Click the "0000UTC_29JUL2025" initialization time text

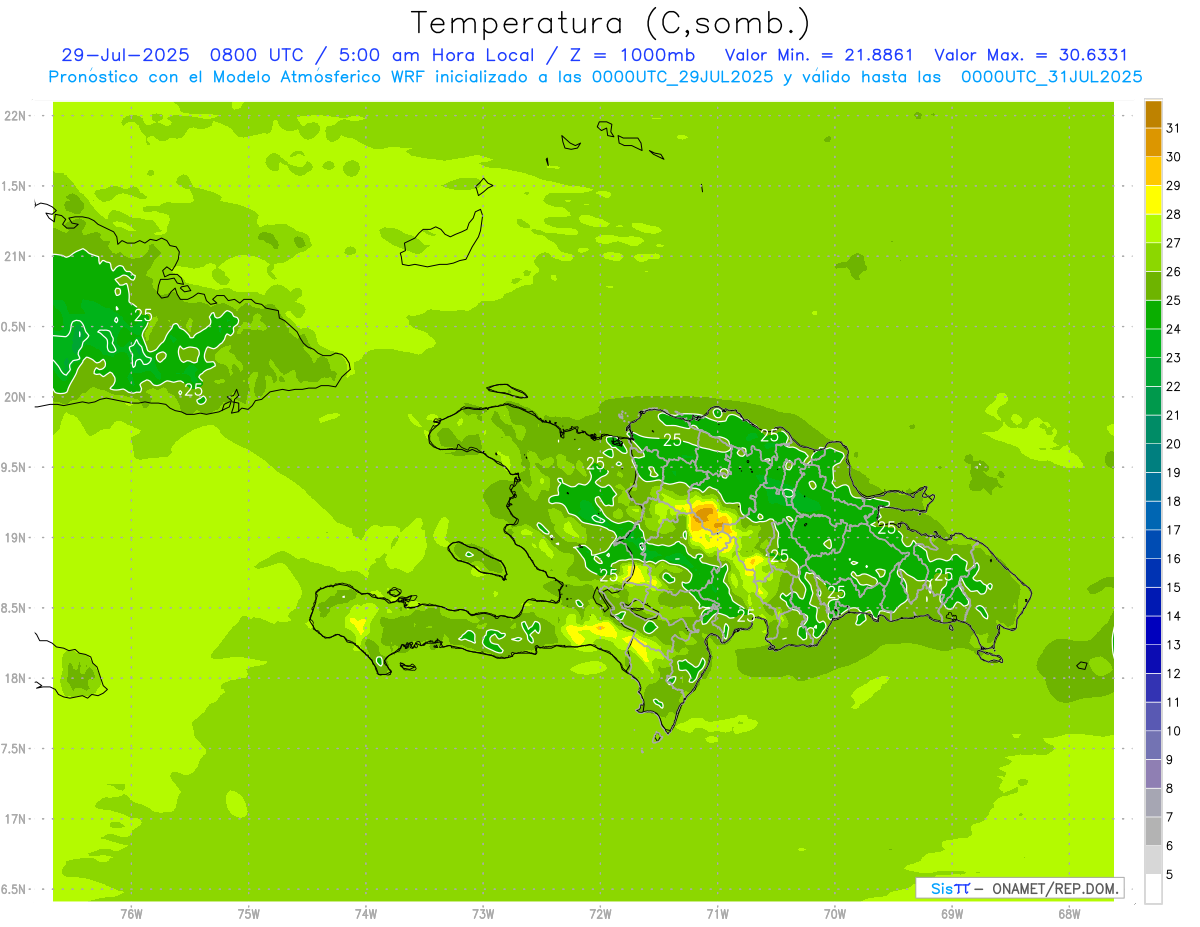pyautogui.click(x=683, y=76)
